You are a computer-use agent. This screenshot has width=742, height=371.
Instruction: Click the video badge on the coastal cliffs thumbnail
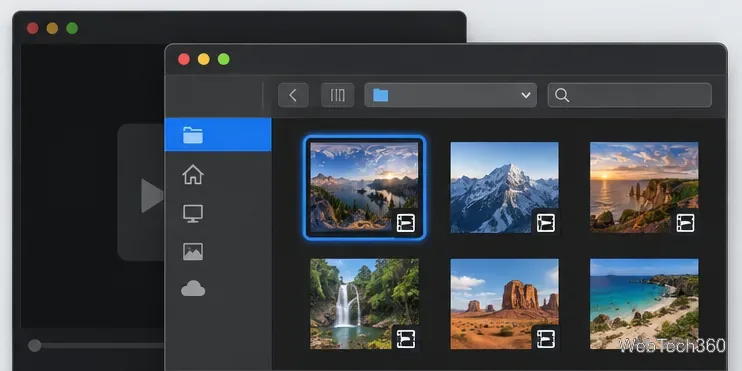685,222
